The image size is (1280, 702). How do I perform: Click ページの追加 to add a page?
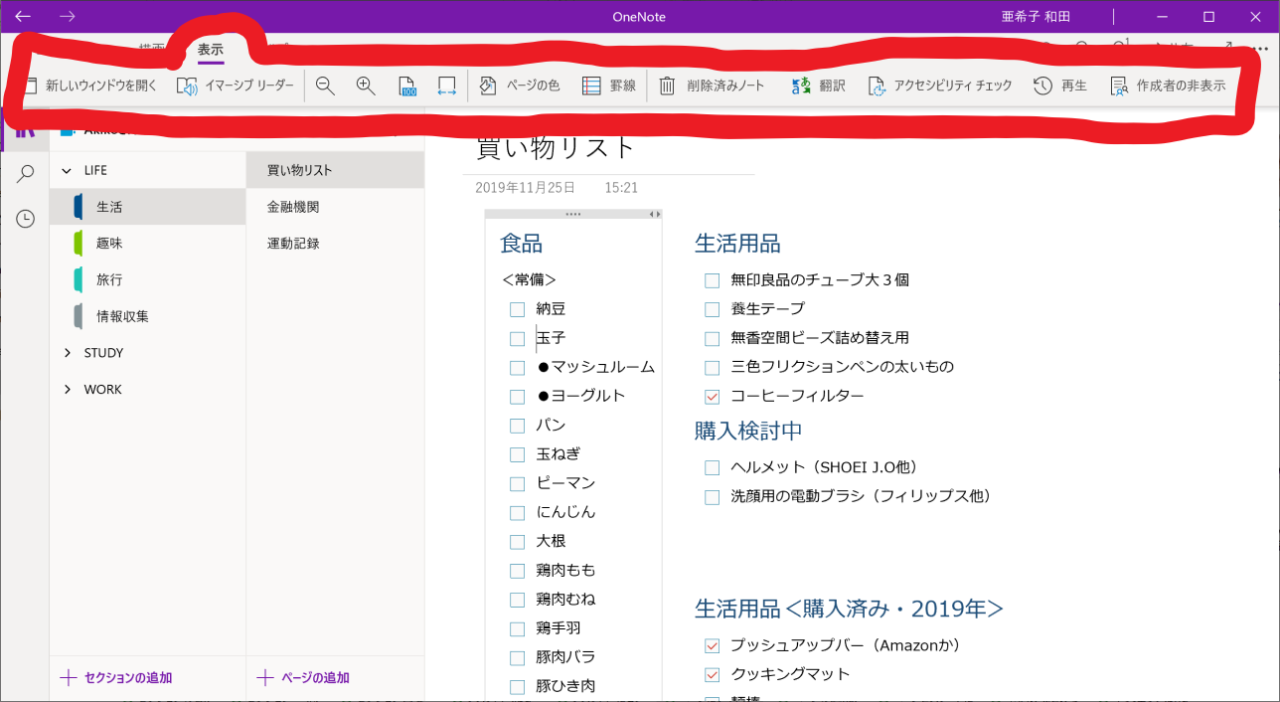pos(304,678)
